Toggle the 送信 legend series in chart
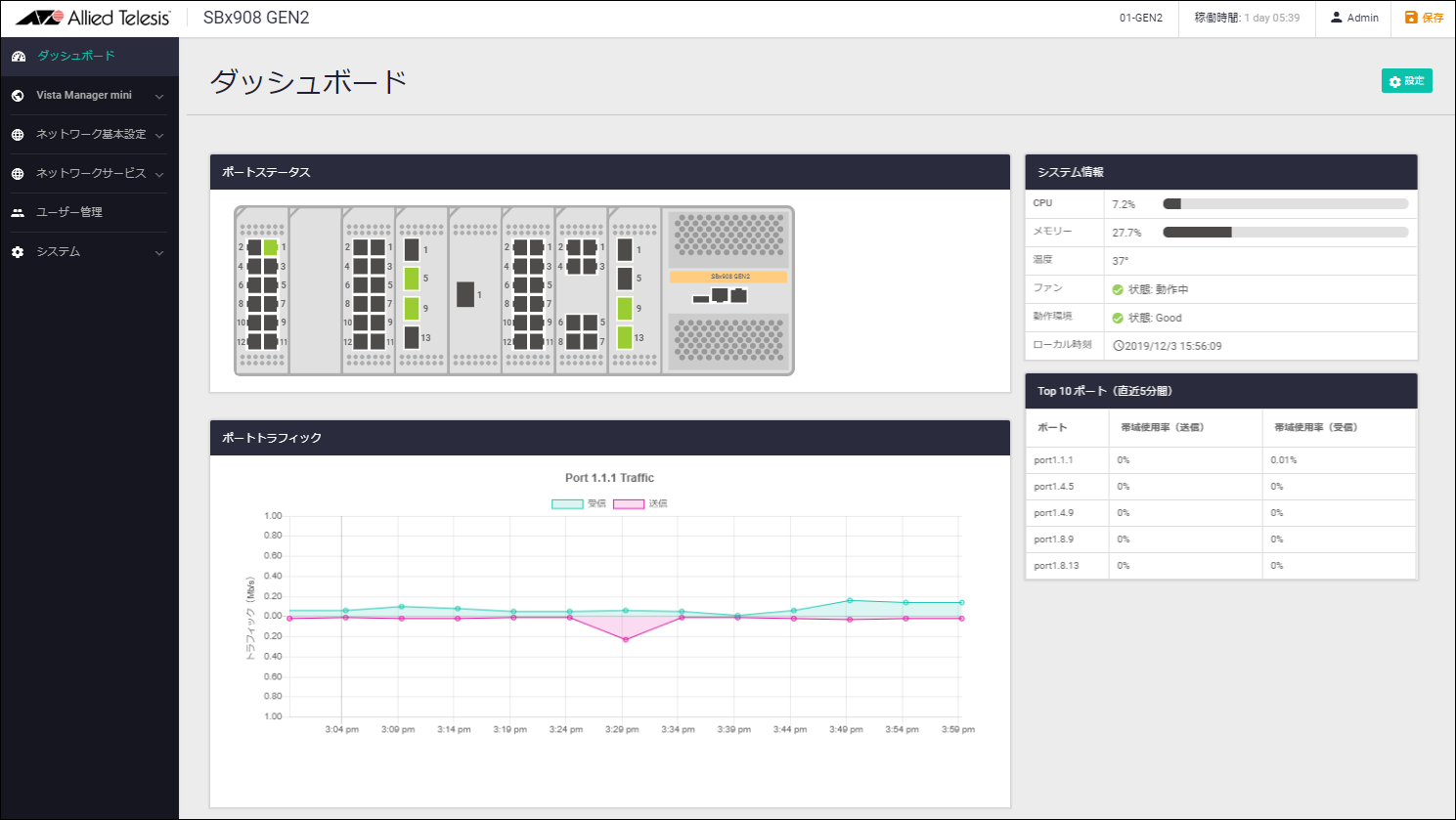 [629, 504]
